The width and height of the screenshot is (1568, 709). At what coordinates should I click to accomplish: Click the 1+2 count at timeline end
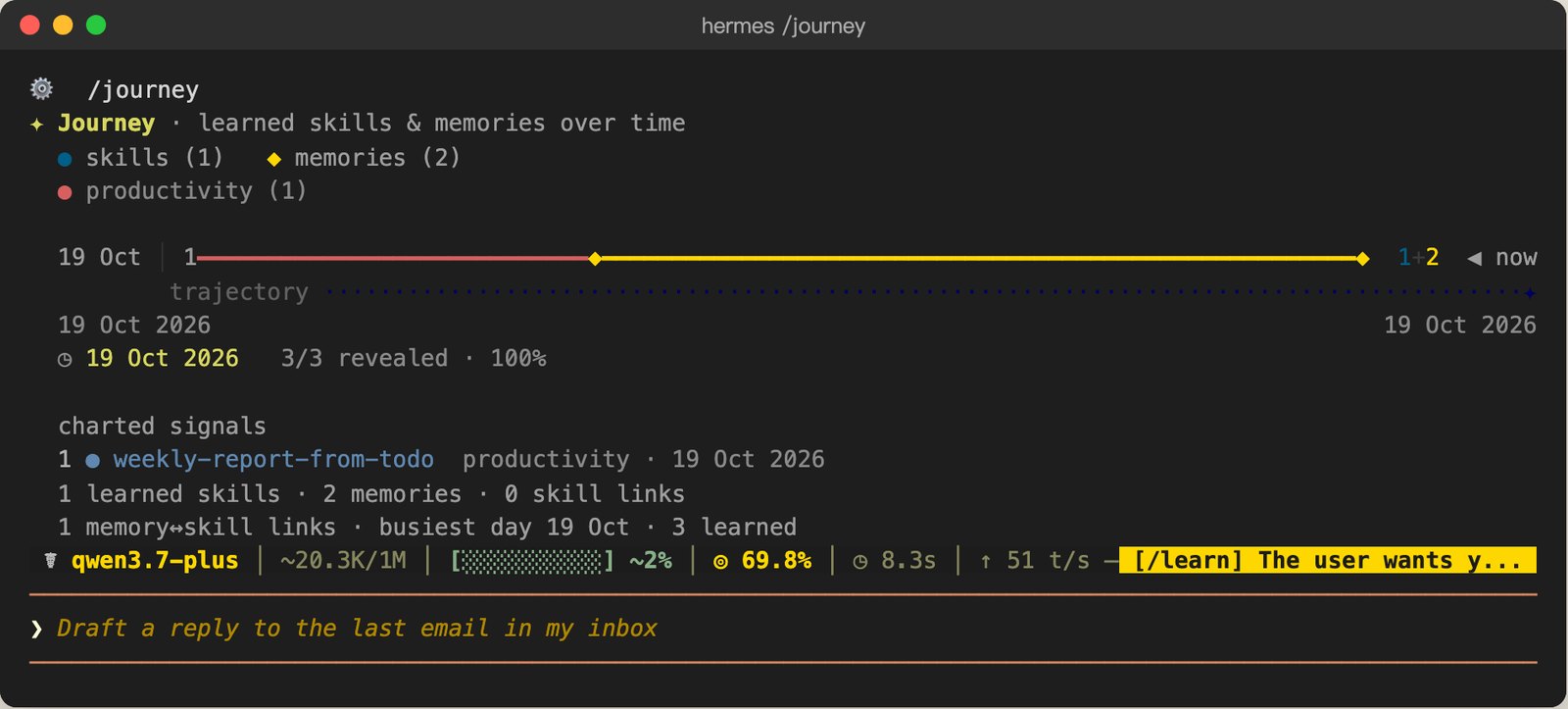pos(1418,258)
